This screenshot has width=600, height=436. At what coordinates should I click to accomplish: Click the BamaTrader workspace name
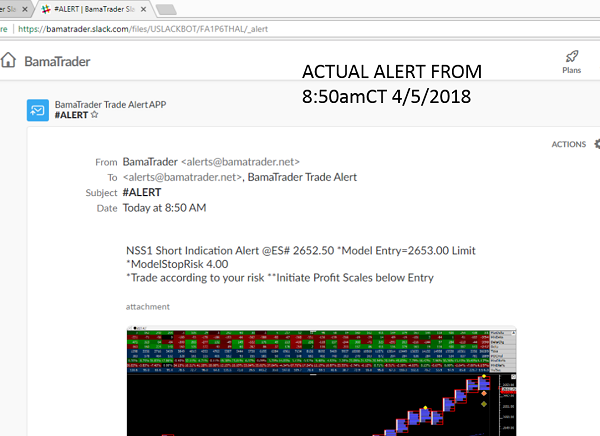pos(57,61)
